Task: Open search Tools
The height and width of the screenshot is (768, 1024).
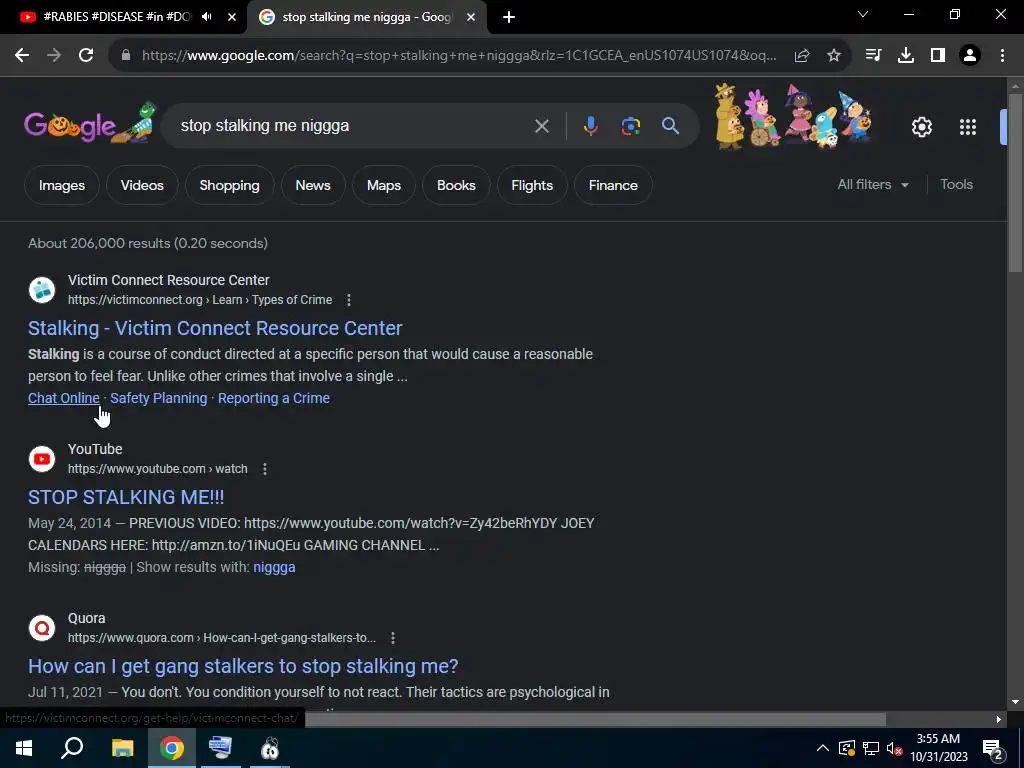Action: tap(957, 185)
